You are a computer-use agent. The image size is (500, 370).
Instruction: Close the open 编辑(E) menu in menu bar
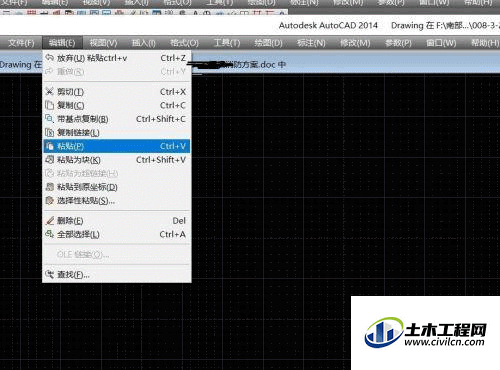[x=62, y=43]
